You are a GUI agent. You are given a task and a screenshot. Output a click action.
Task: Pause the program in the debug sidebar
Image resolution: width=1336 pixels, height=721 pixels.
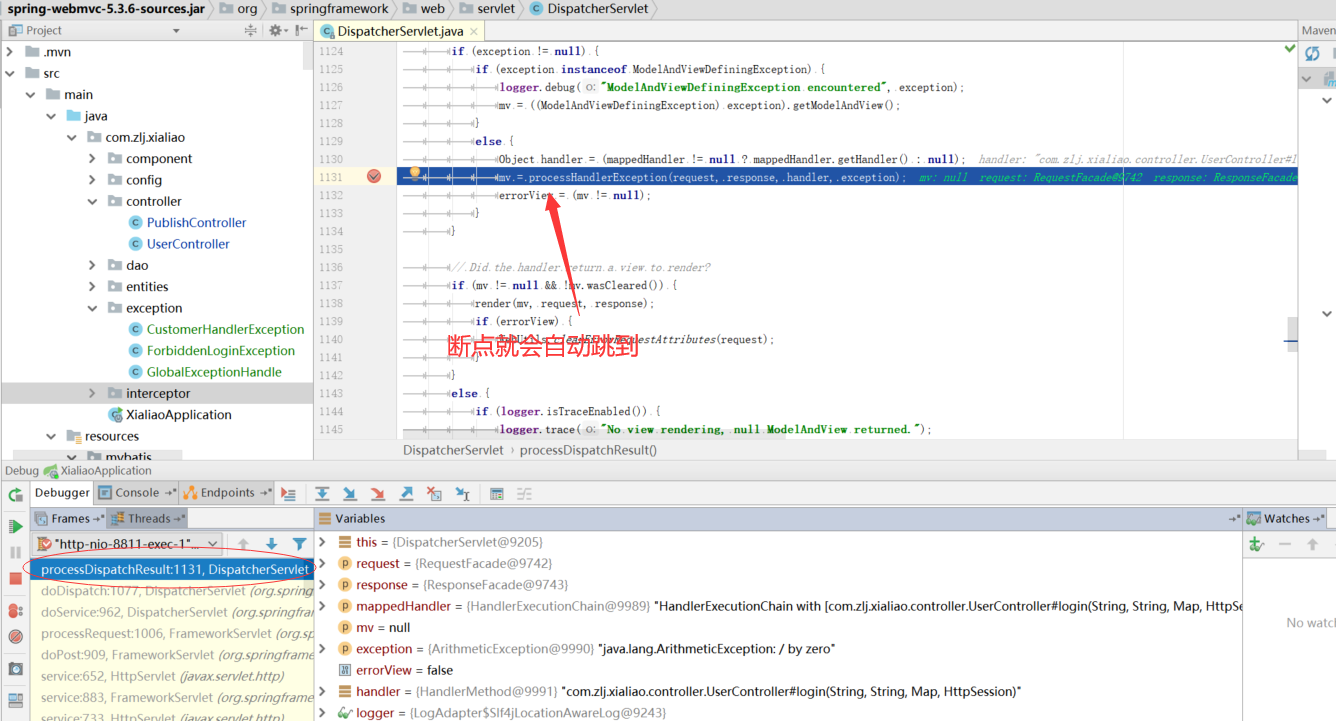pyautogui.click(x=15, y=552)
